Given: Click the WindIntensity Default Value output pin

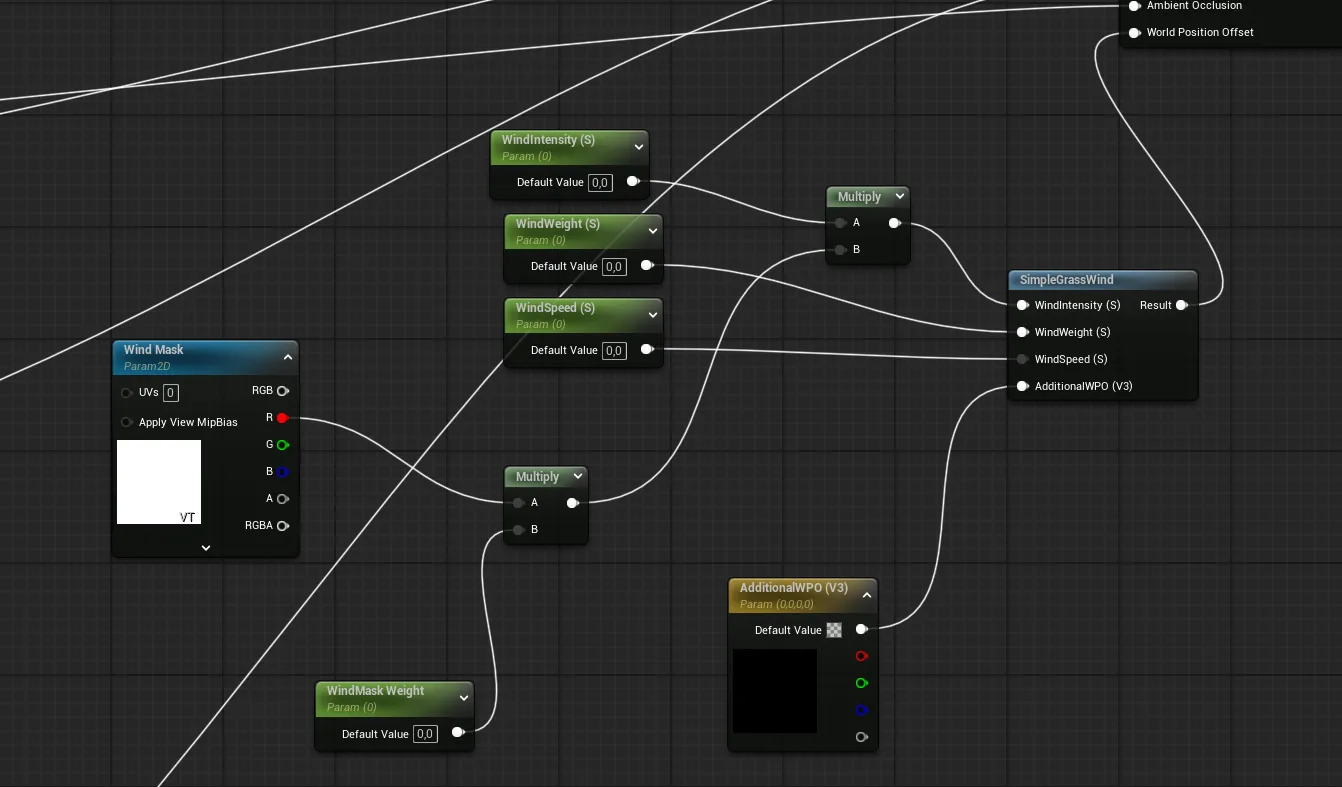Looking at the screenshot, I should (633, 182).
